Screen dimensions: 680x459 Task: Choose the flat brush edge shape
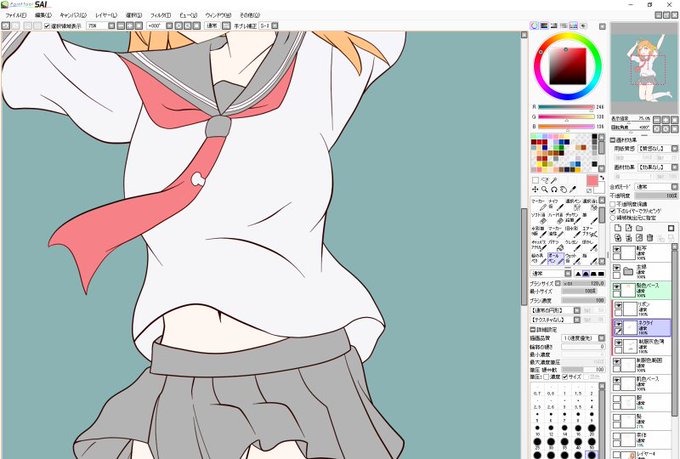(x=601, y=274)
